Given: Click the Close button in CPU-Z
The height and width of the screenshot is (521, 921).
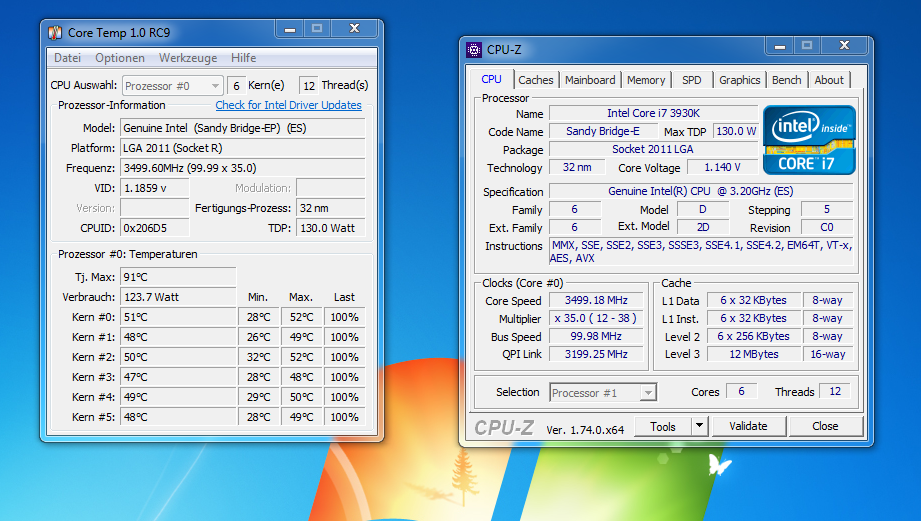Looking at the screenshot, I should point(825,426).
